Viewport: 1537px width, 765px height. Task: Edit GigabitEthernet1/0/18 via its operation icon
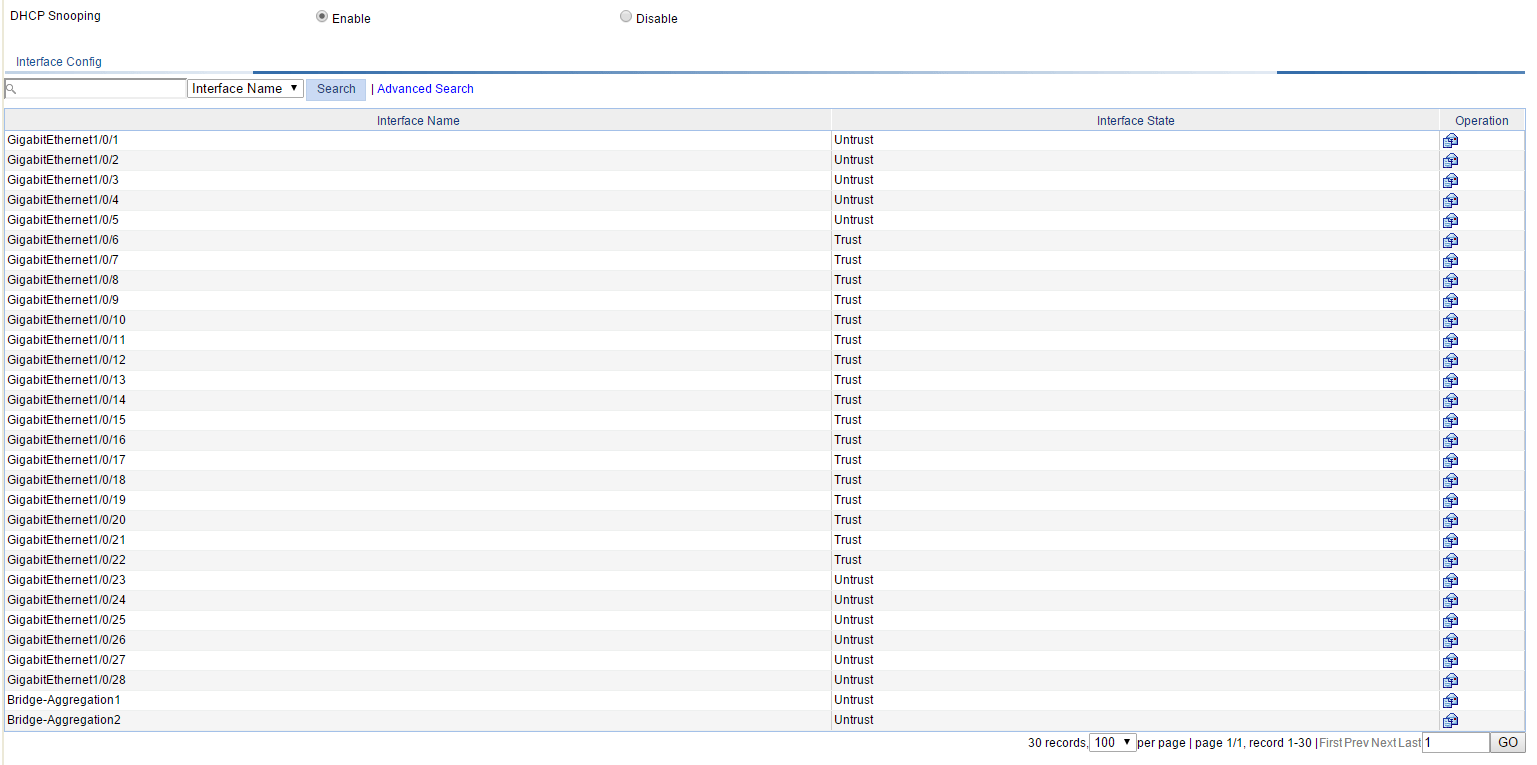coord(1450,481)
